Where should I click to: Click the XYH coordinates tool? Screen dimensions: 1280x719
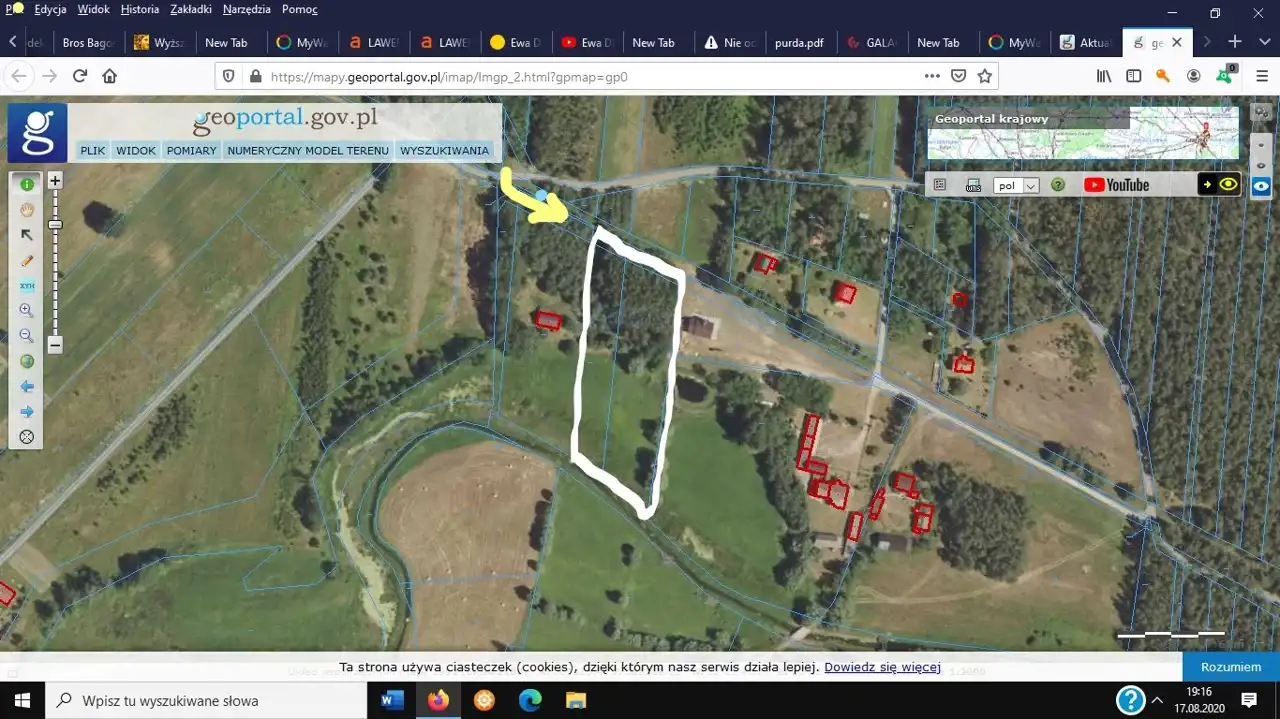pyautogui.click(x=27, y=285)
